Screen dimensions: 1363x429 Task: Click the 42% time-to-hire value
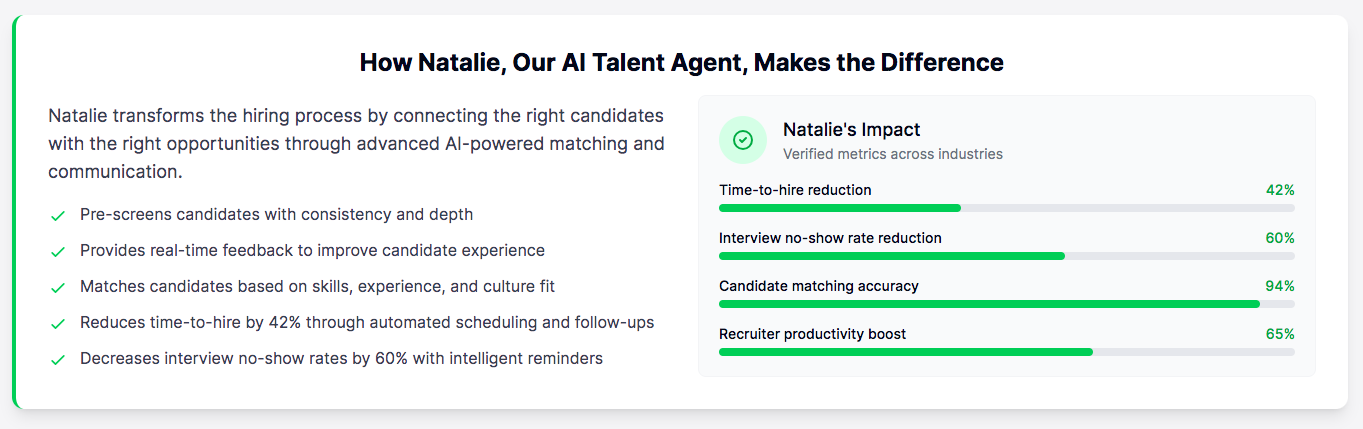(x=1280, y=190)
